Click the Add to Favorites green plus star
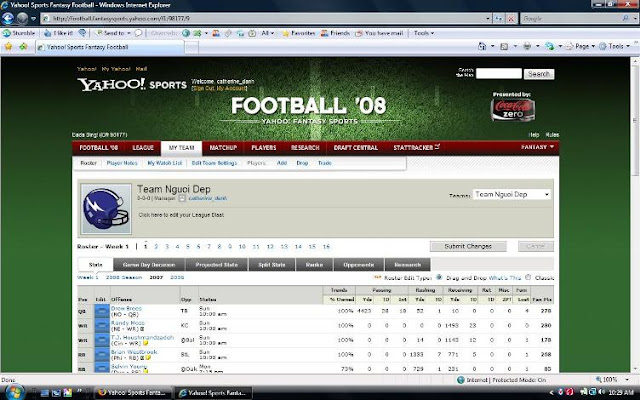The width and height of the screenshot is (640, 400). click(x=23, y=47)
